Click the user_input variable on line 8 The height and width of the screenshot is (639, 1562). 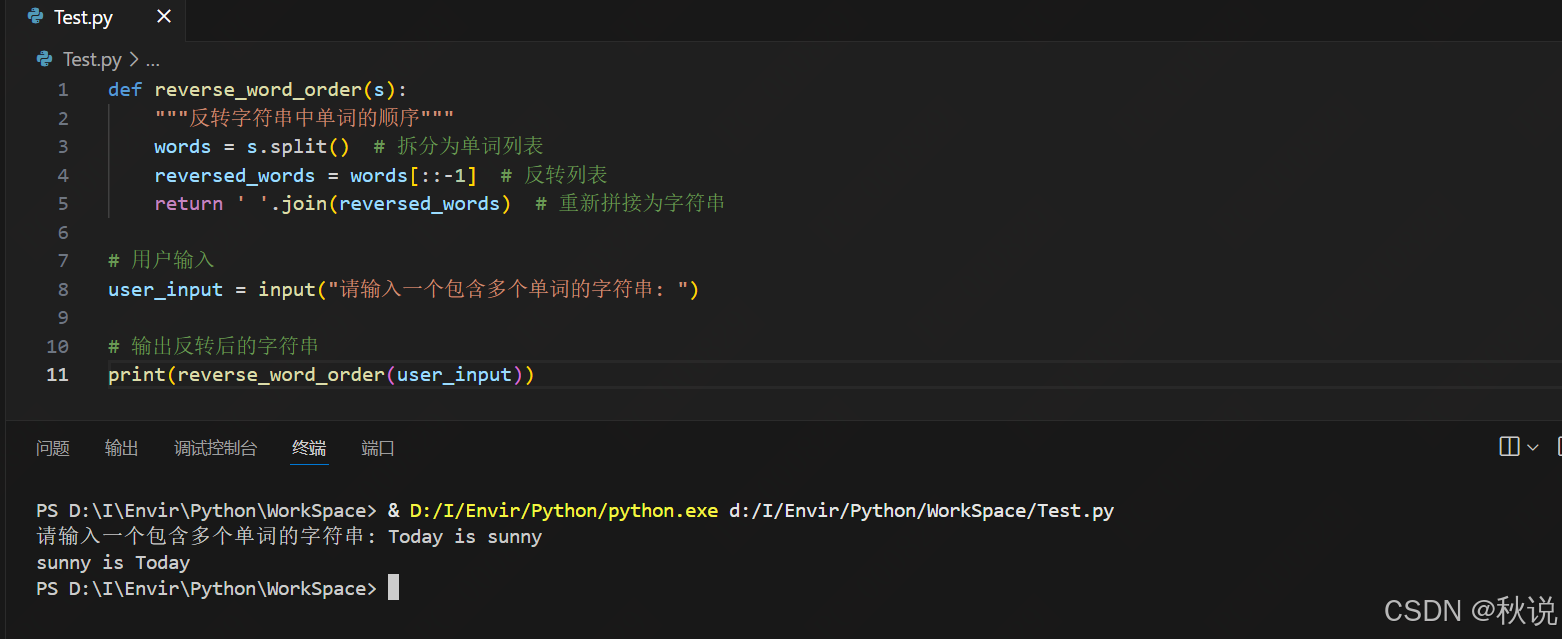click(165, 290)
